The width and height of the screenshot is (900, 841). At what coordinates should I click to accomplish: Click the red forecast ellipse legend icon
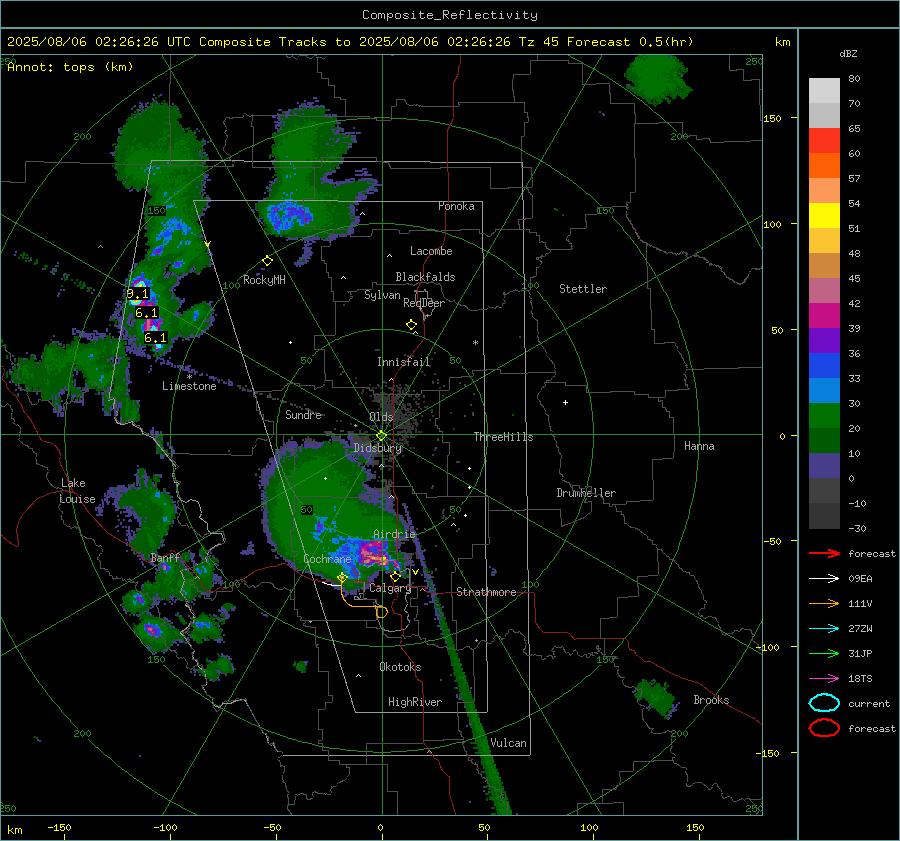pyautogui.click(x=824, y=728)
